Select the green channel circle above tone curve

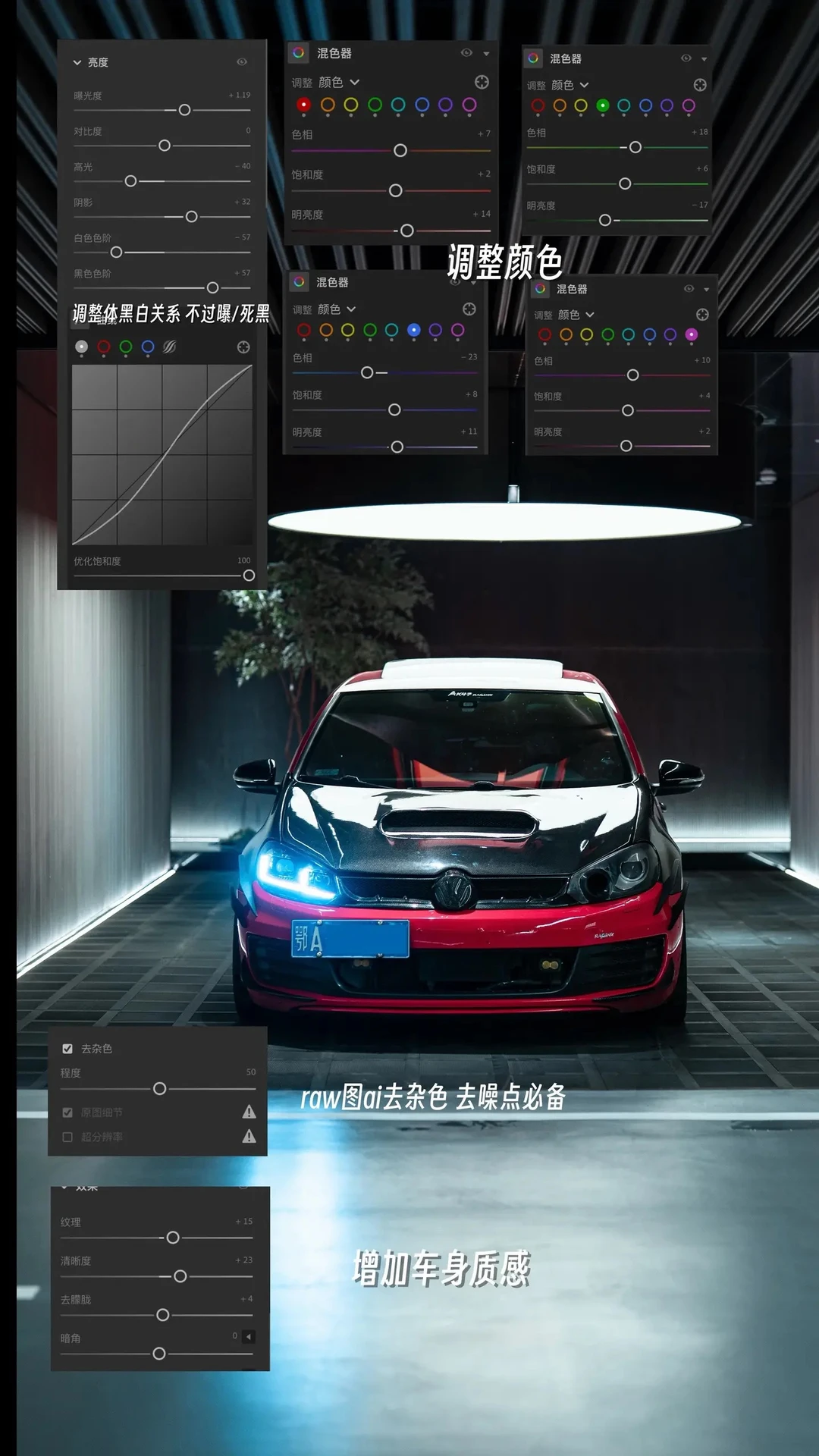click(126, 347)
